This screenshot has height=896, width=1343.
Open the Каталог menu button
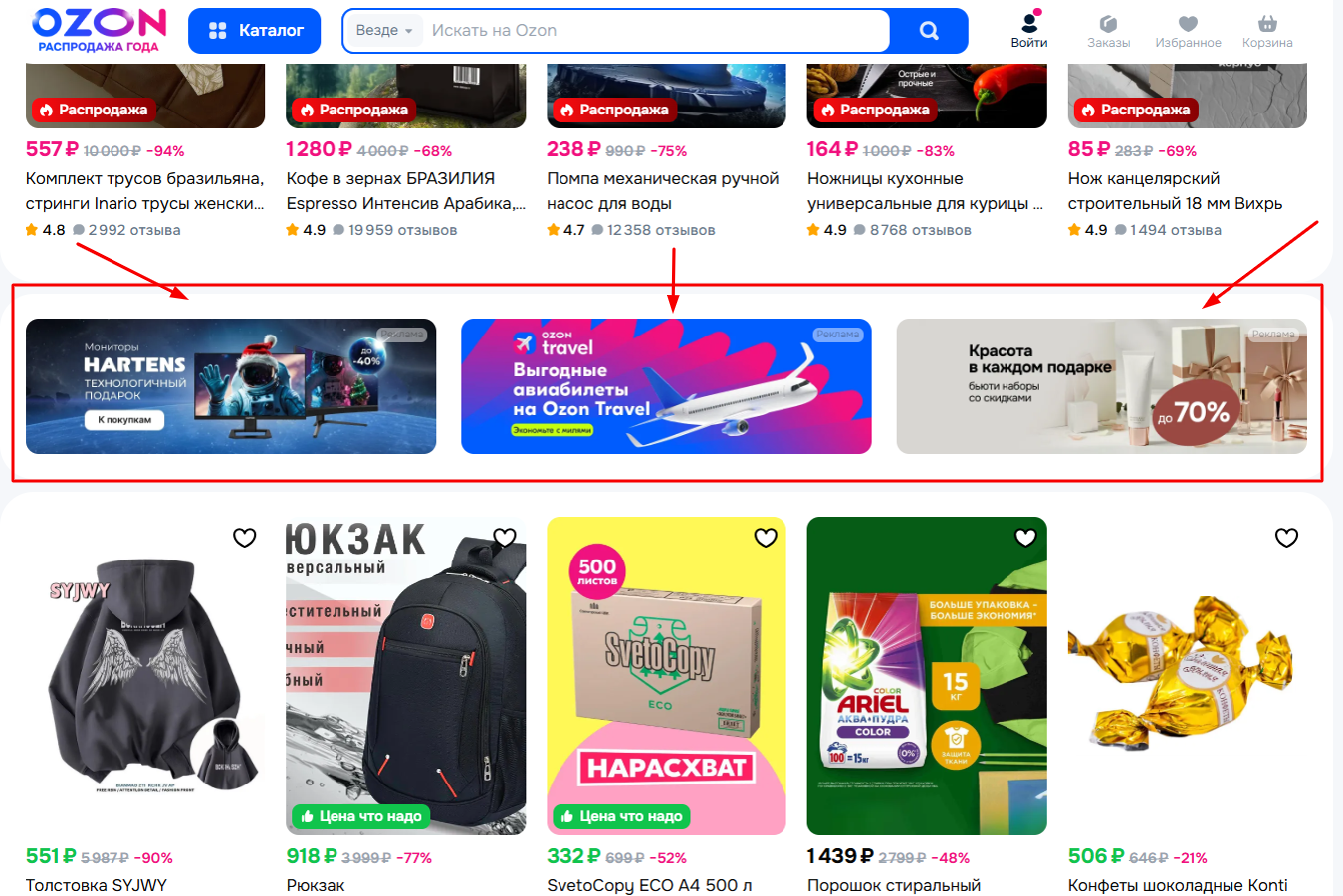[255, 31]
